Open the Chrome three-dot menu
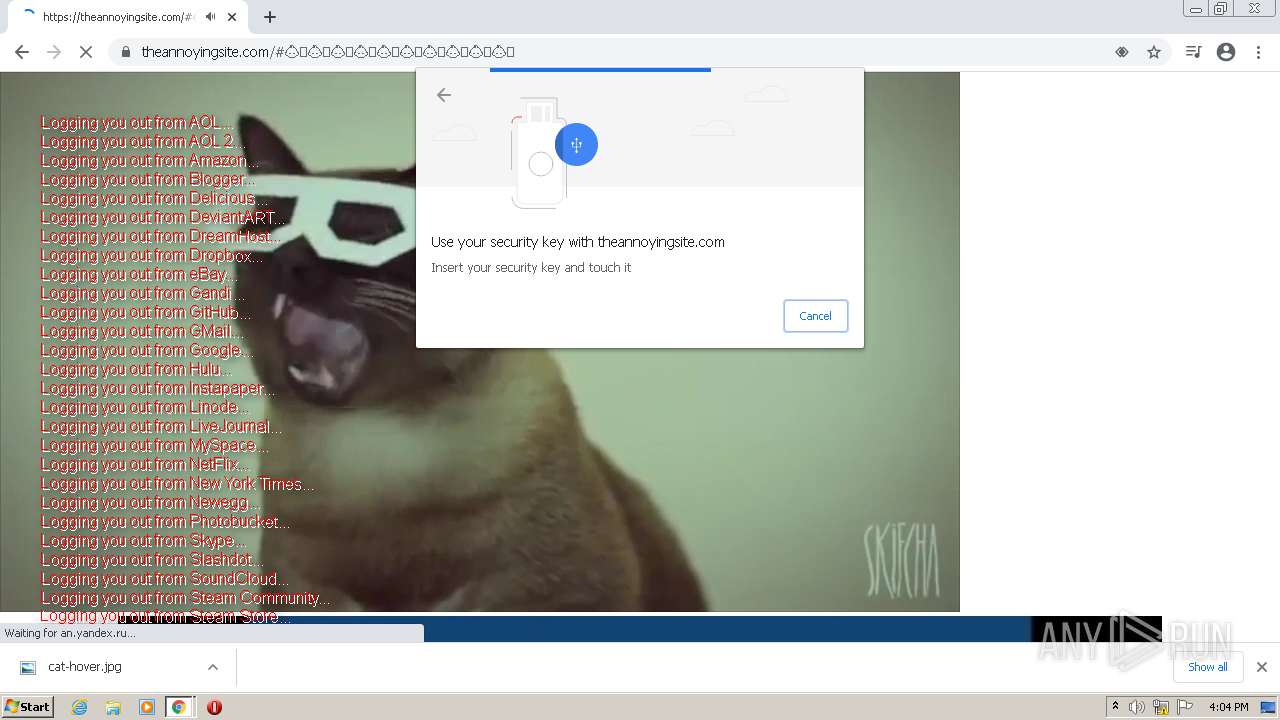 1258,52
